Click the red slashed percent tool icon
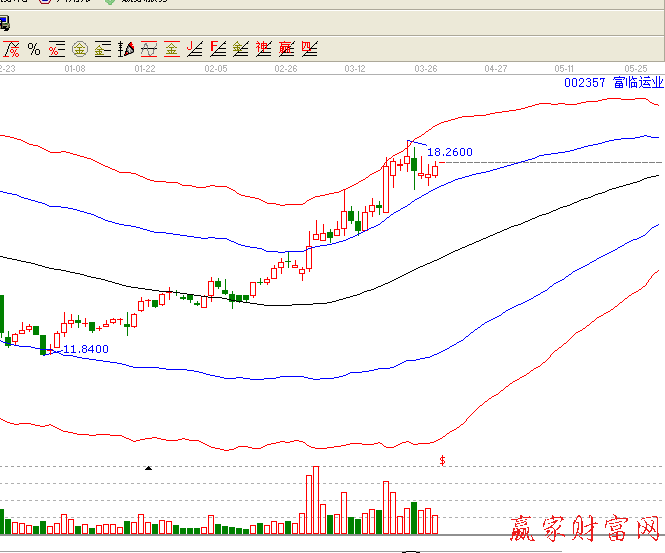 tap(11, 48)
